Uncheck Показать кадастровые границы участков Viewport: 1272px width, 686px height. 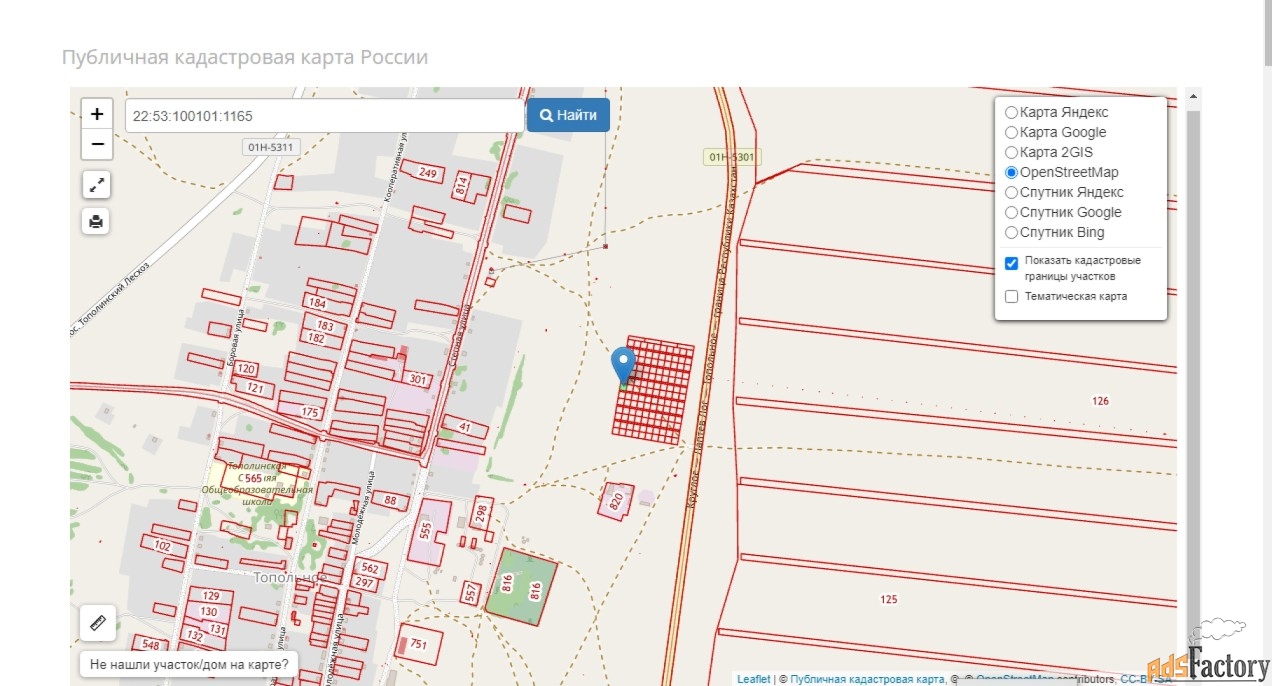pos(1011,262)
